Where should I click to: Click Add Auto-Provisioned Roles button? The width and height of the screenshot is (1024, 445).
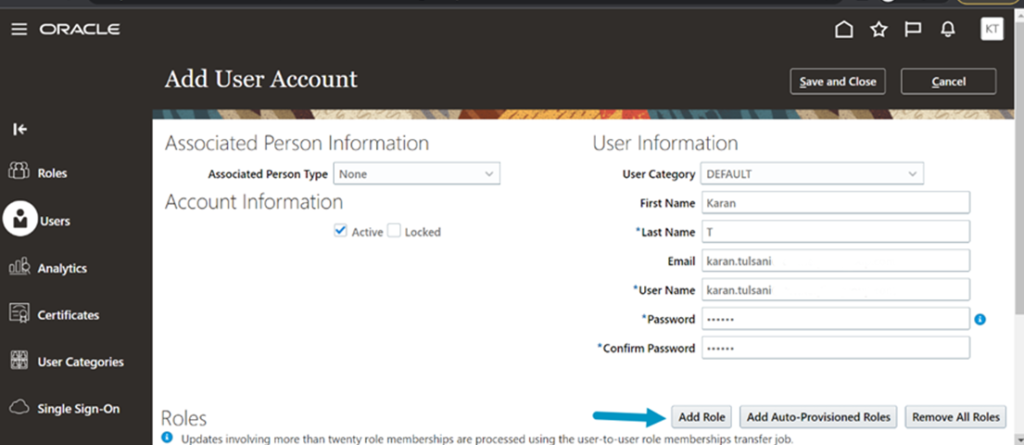[x=818, y=416]
